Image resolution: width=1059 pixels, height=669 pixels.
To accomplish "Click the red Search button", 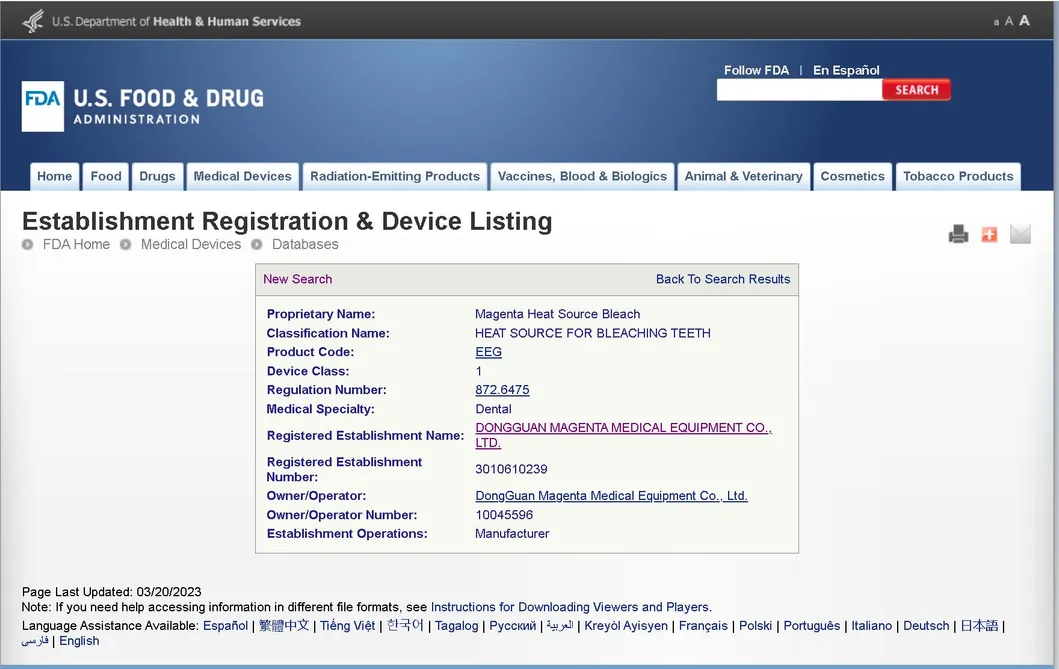I will [x=916, y=90].
